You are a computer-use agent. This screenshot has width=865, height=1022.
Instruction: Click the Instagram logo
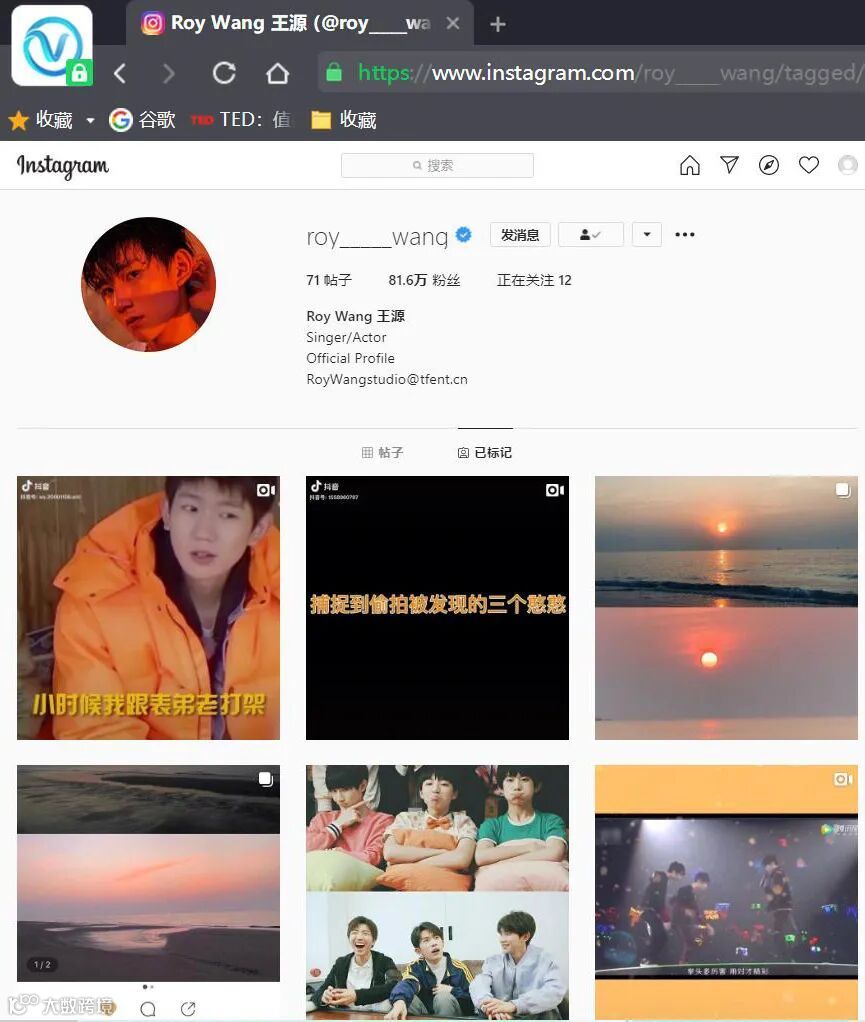(63, 166)
